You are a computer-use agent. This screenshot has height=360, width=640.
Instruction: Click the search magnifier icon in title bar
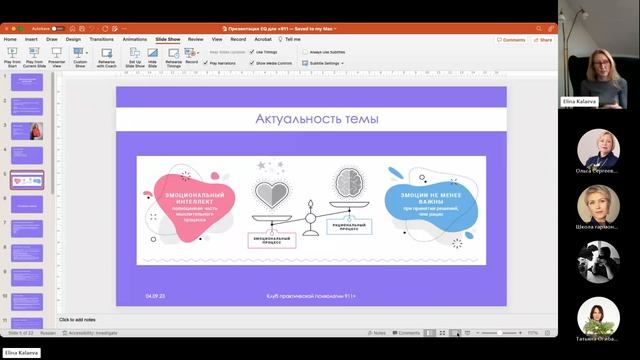coord(539,29)
